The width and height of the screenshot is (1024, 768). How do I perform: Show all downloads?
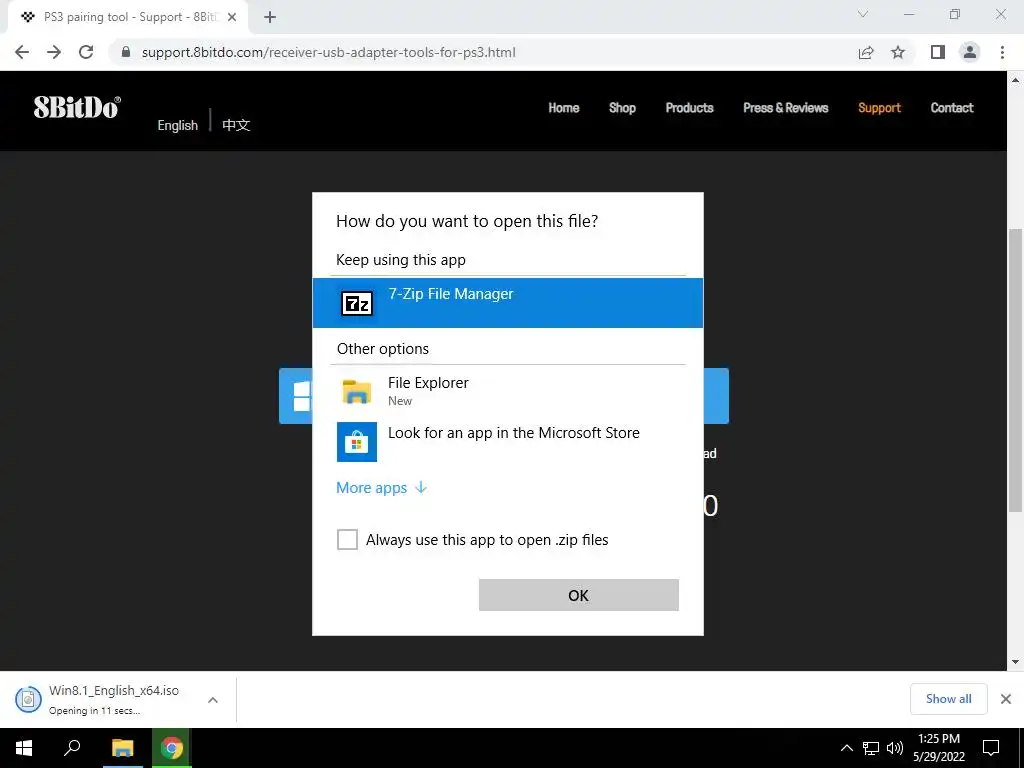(x=948, y=699)
